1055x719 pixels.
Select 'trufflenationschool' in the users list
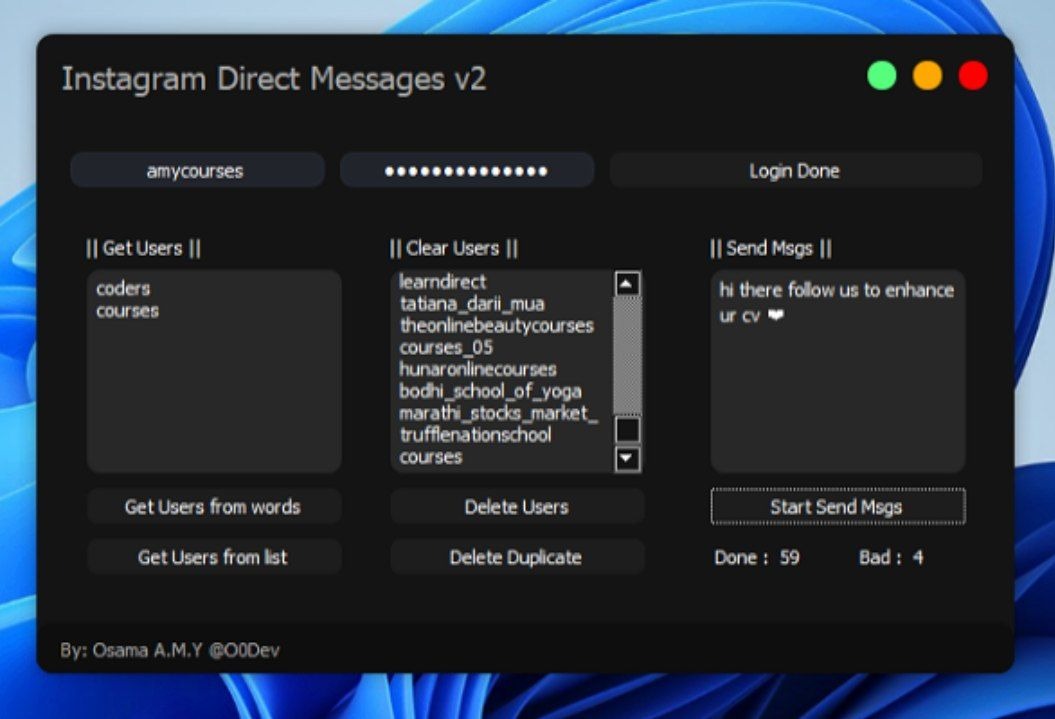pos(475,434)
